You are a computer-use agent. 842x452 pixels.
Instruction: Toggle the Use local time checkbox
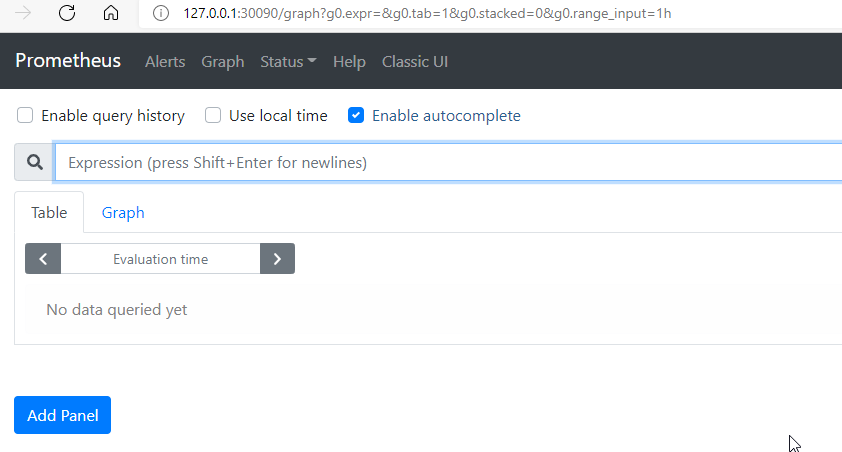point(213,116)
